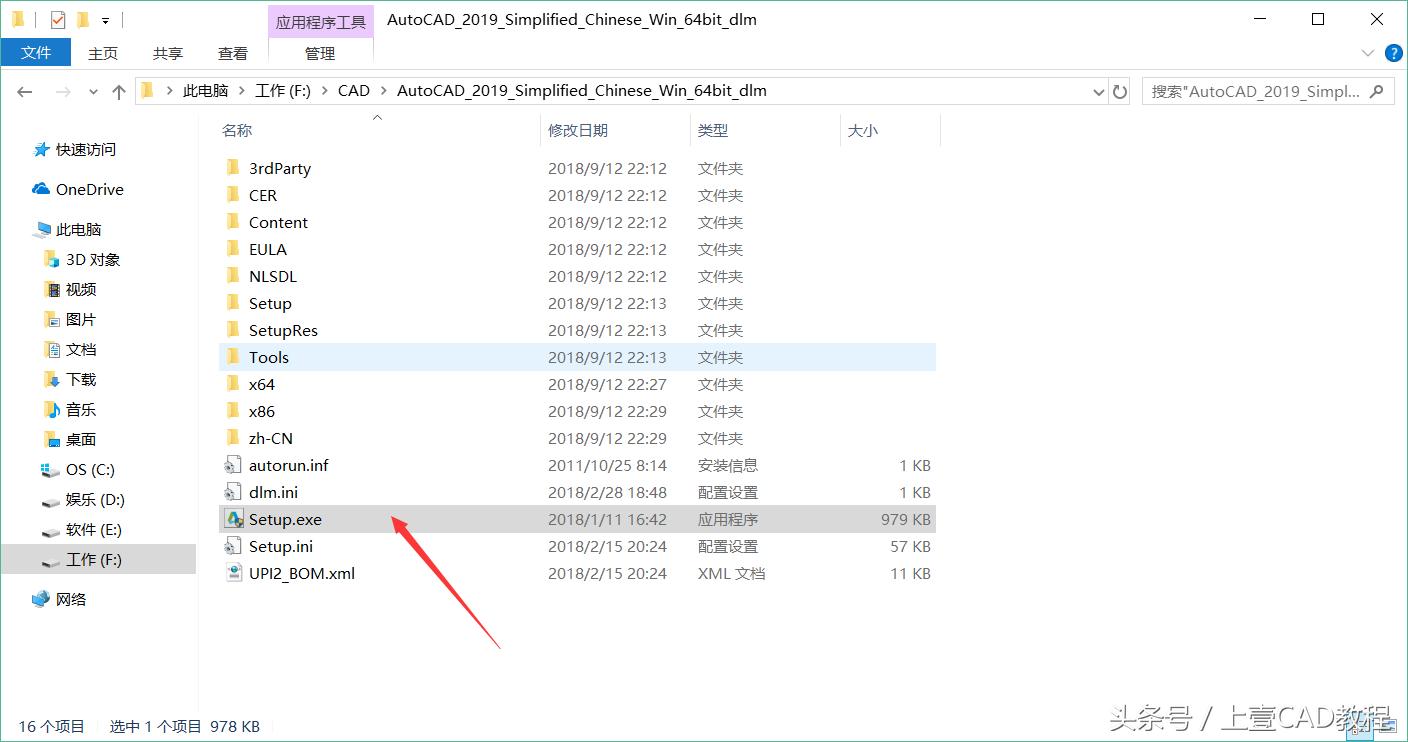Viewport: 1408px width, 742px height.
Task: Click inside the search box
Action: pos(1260,90)
